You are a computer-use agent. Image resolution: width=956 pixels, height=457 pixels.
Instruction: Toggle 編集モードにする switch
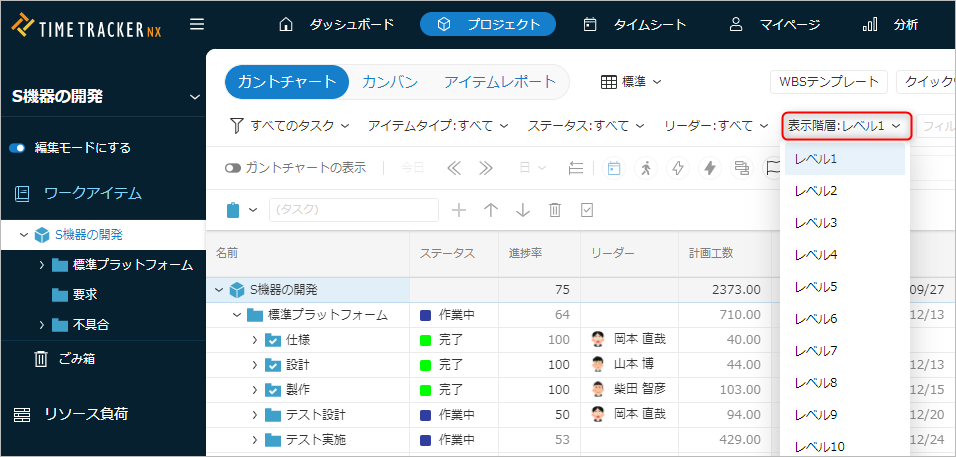(x=17, y=148)
